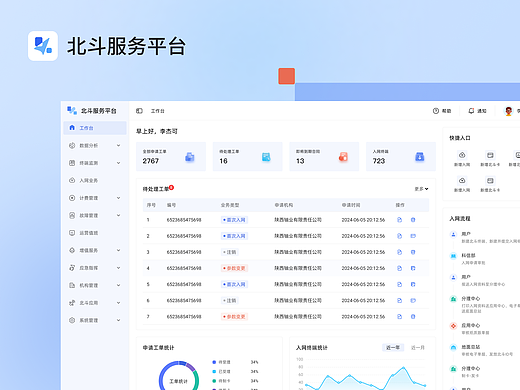520x390 pixels.
Task: Click the donut chart 工单统计
Action: point(179,375)
